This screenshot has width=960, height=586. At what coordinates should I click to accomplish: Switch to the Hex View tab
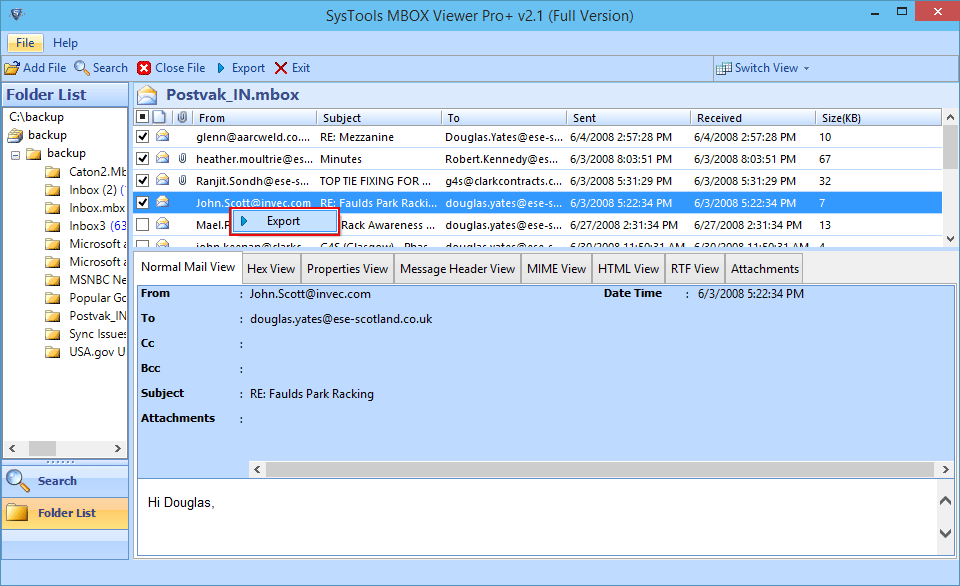coord(271,269)
